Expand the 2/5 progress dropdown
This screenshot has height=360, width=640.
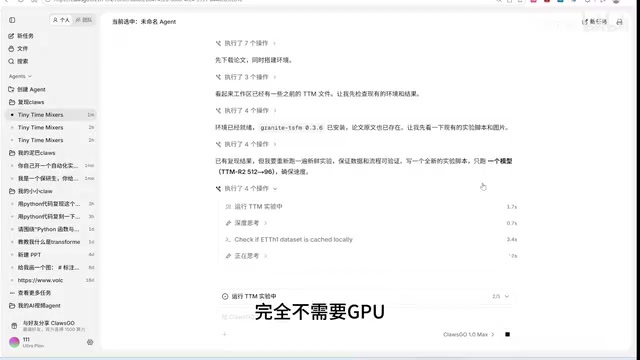click(x=501, y=296)
